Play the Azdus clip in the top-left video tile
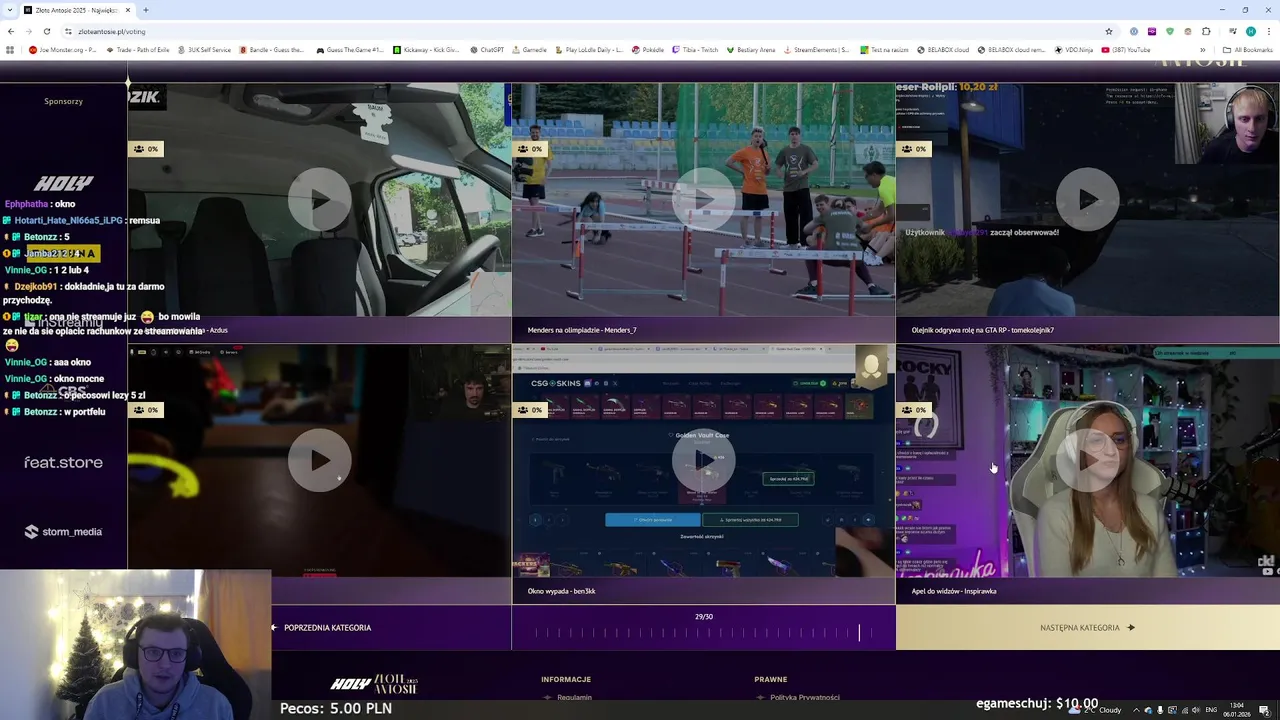 click(319, 200)
